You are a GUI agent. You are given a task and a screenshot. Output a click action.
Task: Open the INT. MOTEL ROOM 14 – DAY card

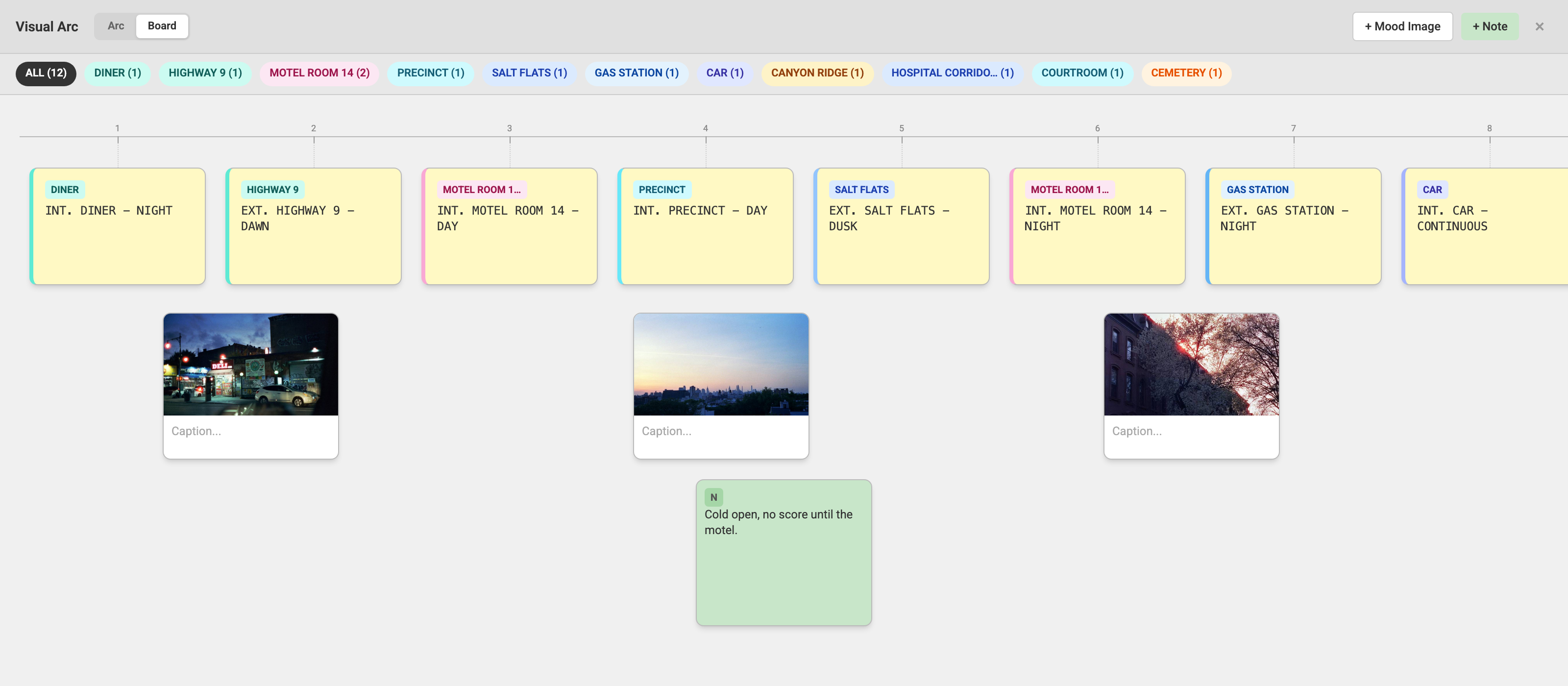(510, 226)
